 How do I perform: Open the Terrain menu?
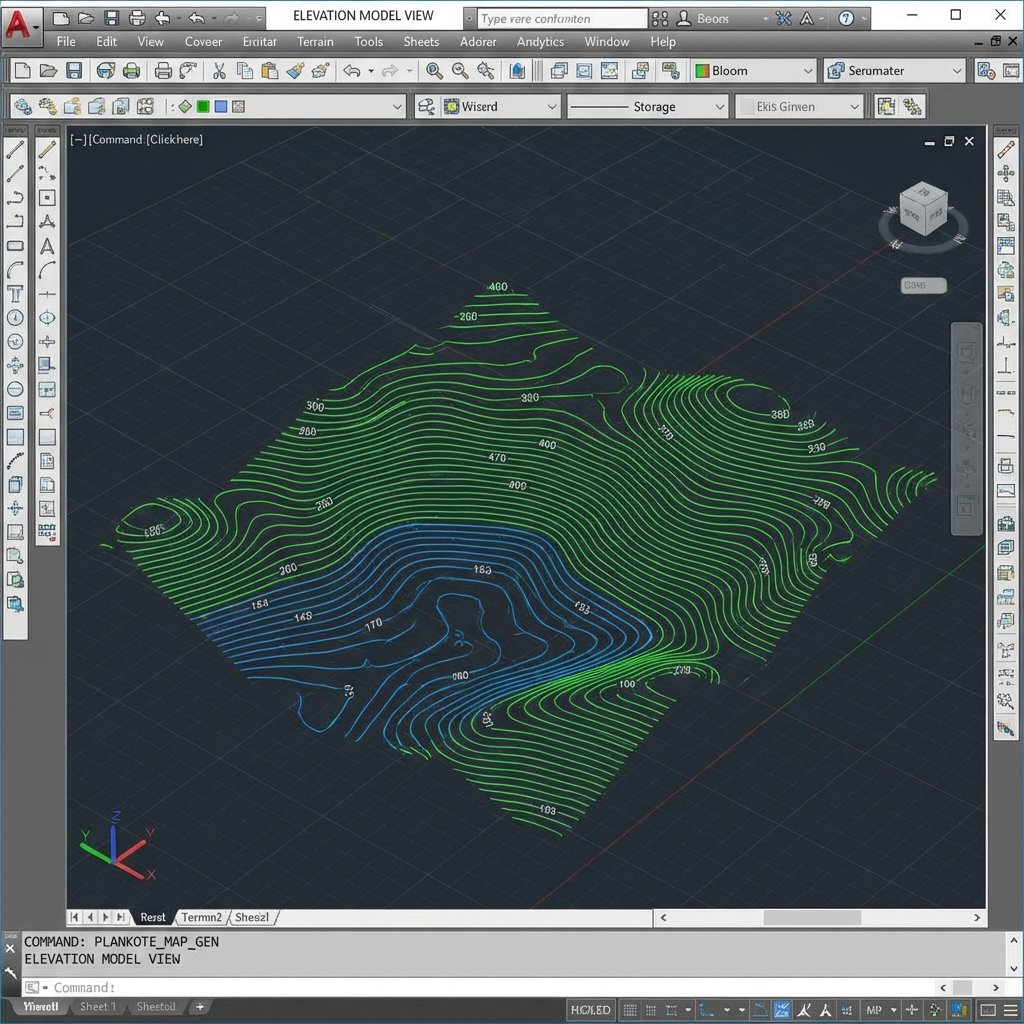315,42
